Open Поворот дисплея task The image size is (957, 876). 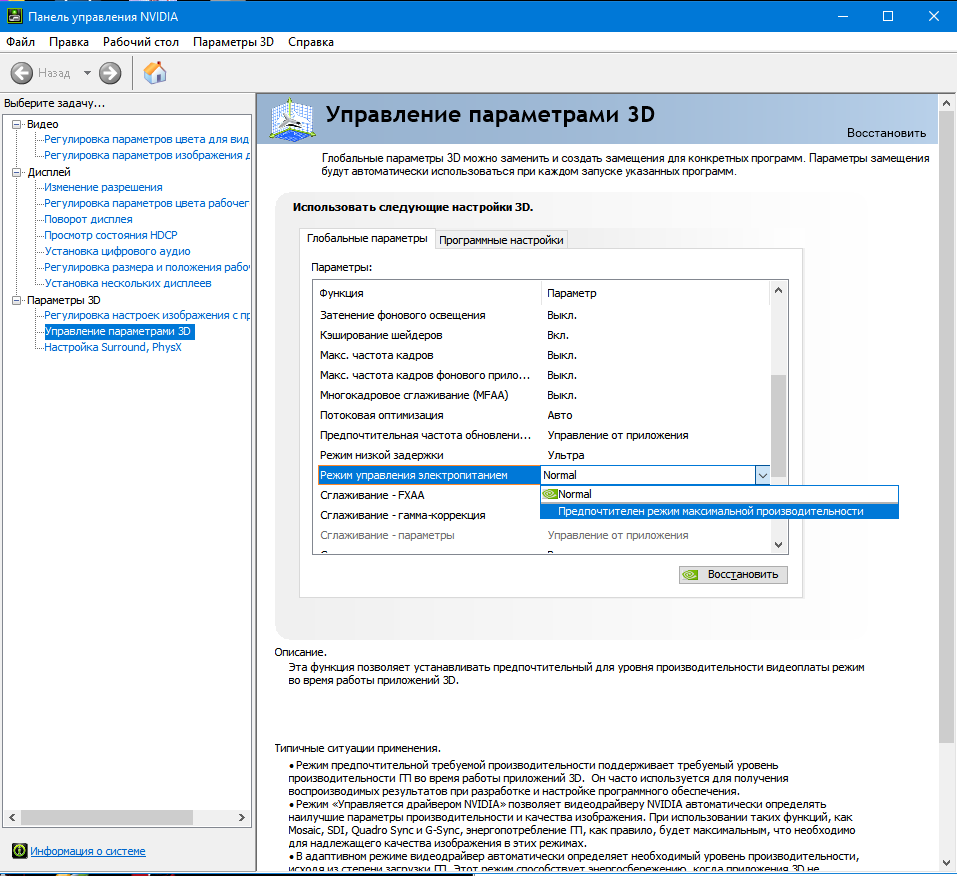[88, 219]
